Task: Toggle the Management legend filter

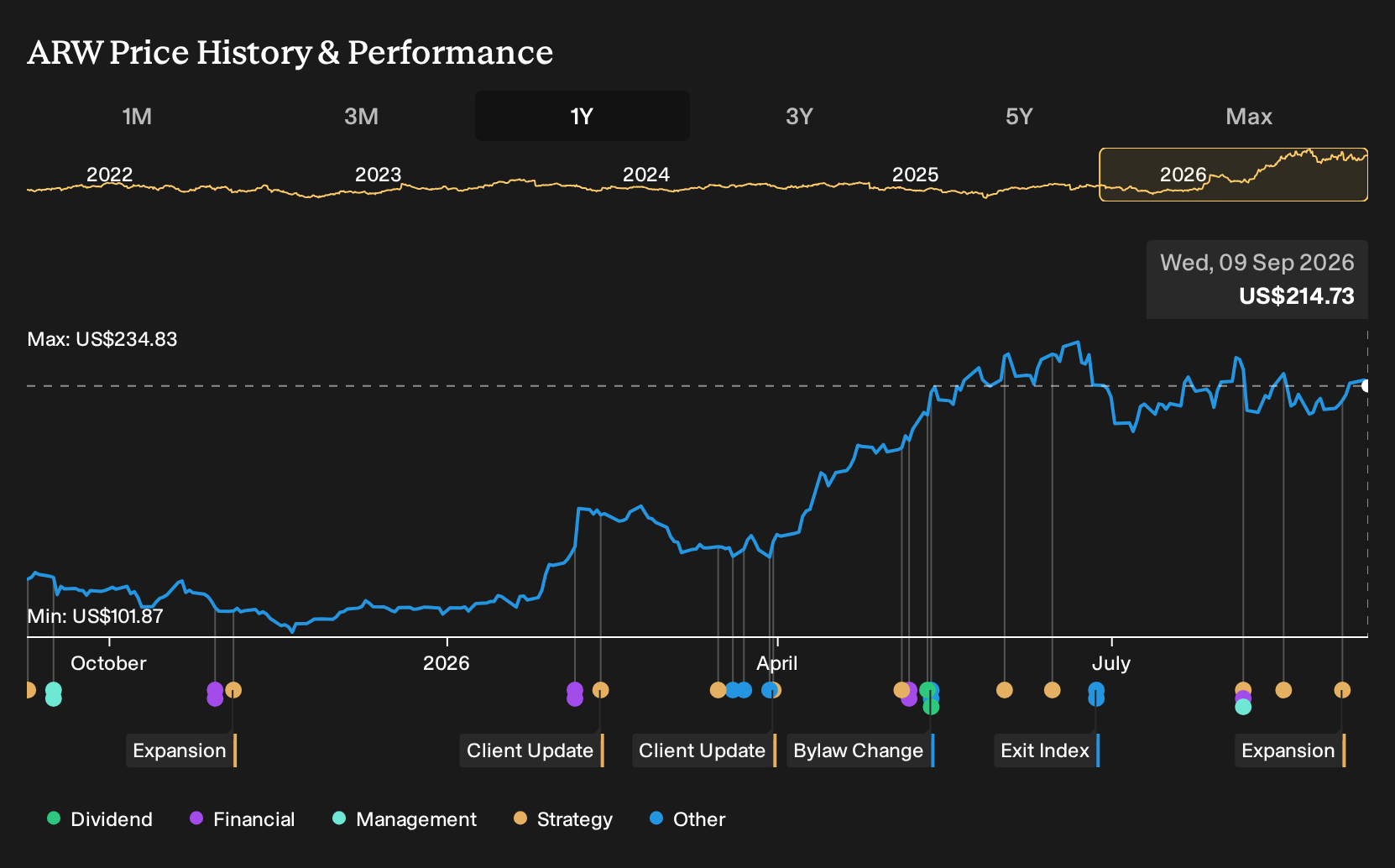Action: (405, 819)
